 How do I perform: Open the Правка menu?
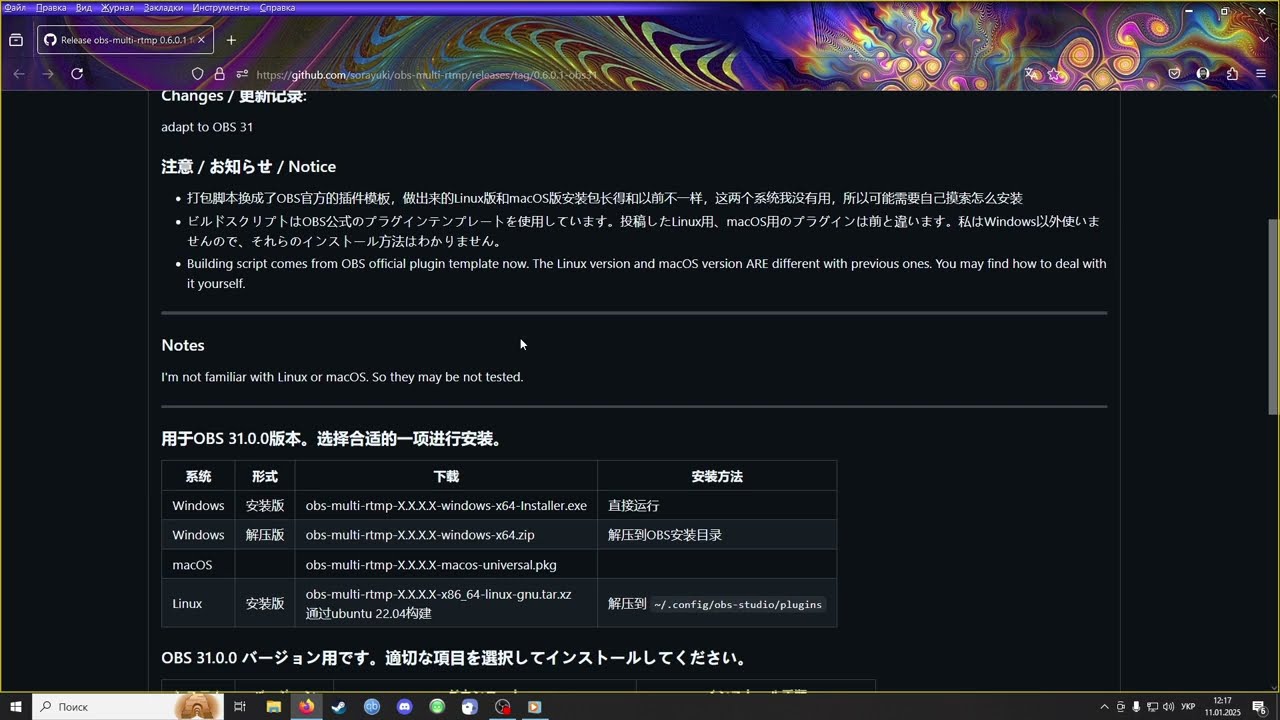point(51,8)
